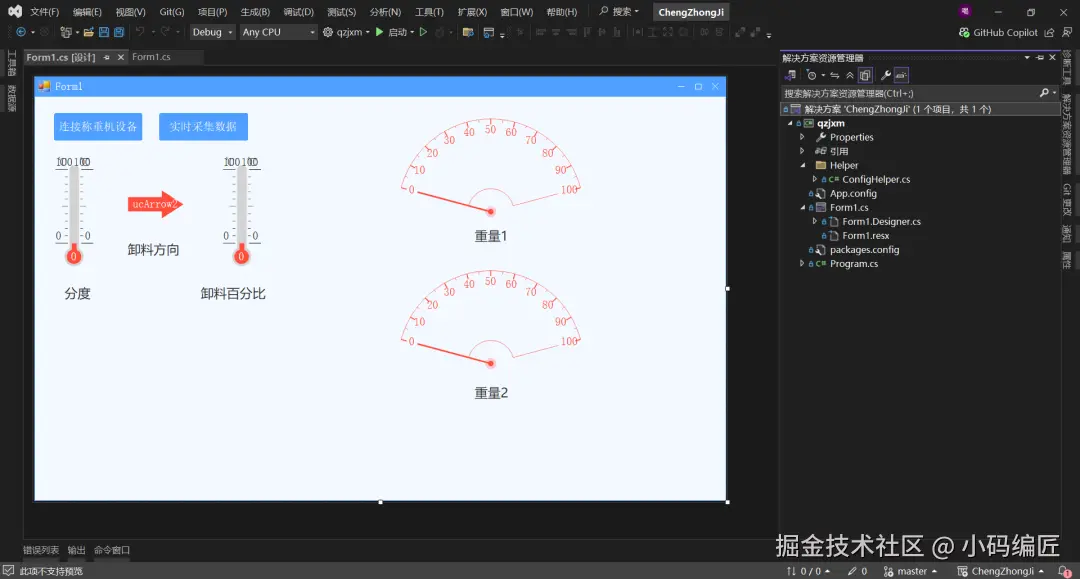Image resolution: width=1080 pixels, height=579 pixels.
Task: Click the pin icon on Form1.cs design tab
Action: (107, 57)
